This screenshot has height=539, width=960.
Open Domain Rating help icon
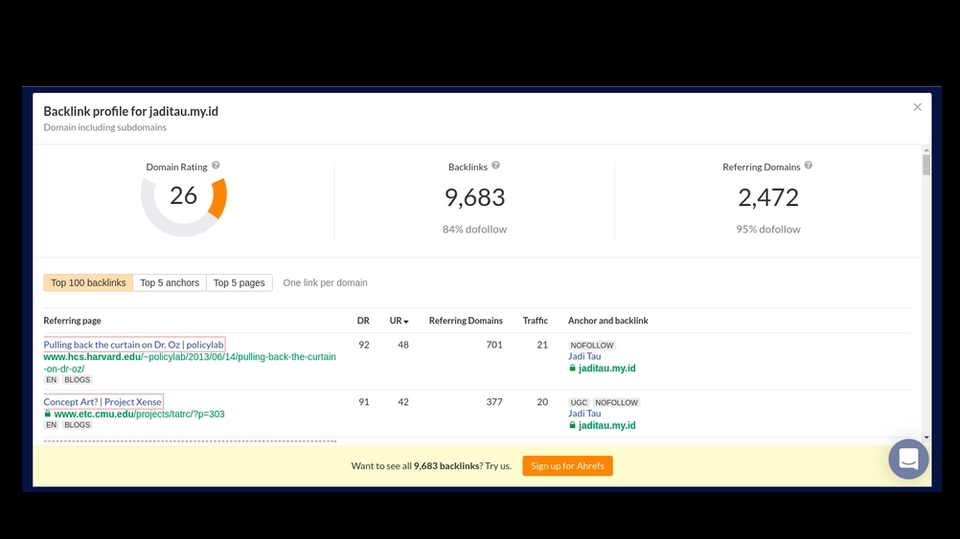216,165
